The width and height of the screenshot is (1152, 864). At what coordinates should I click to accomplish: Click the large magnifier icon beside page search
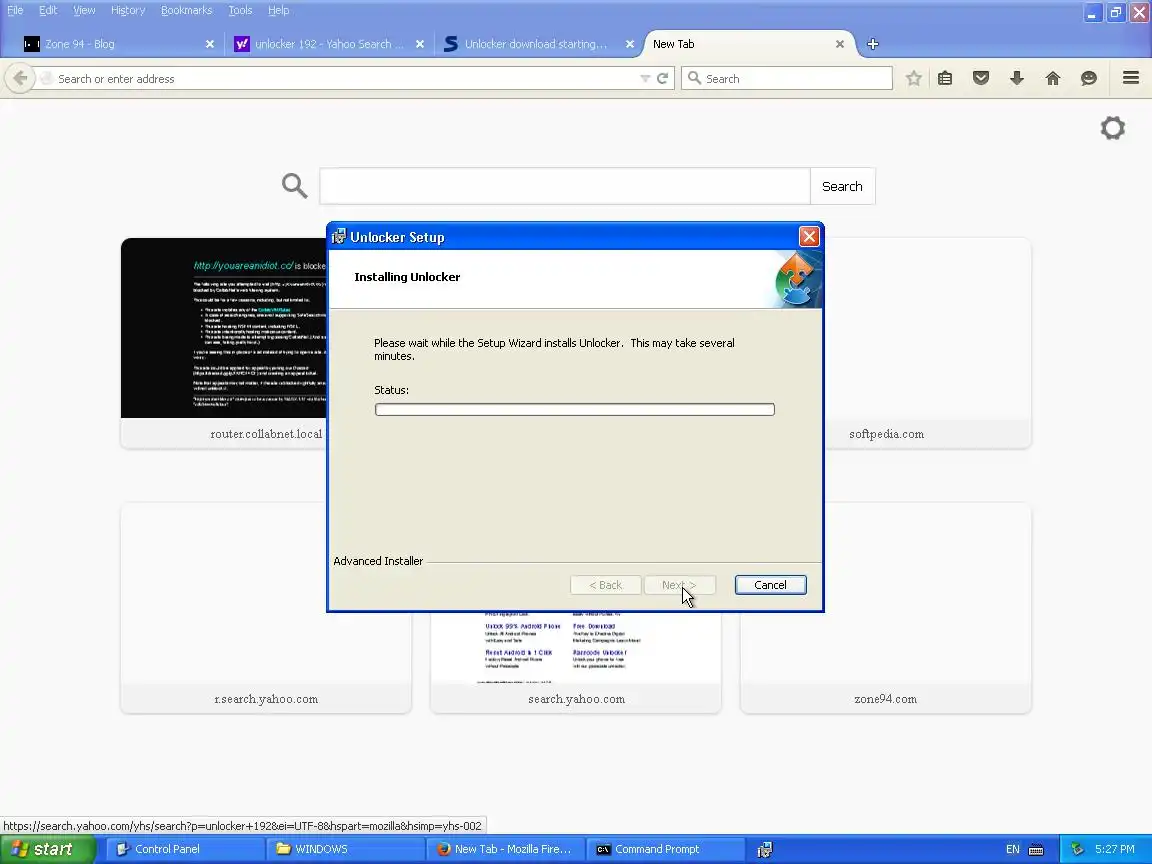coord(295,186)
